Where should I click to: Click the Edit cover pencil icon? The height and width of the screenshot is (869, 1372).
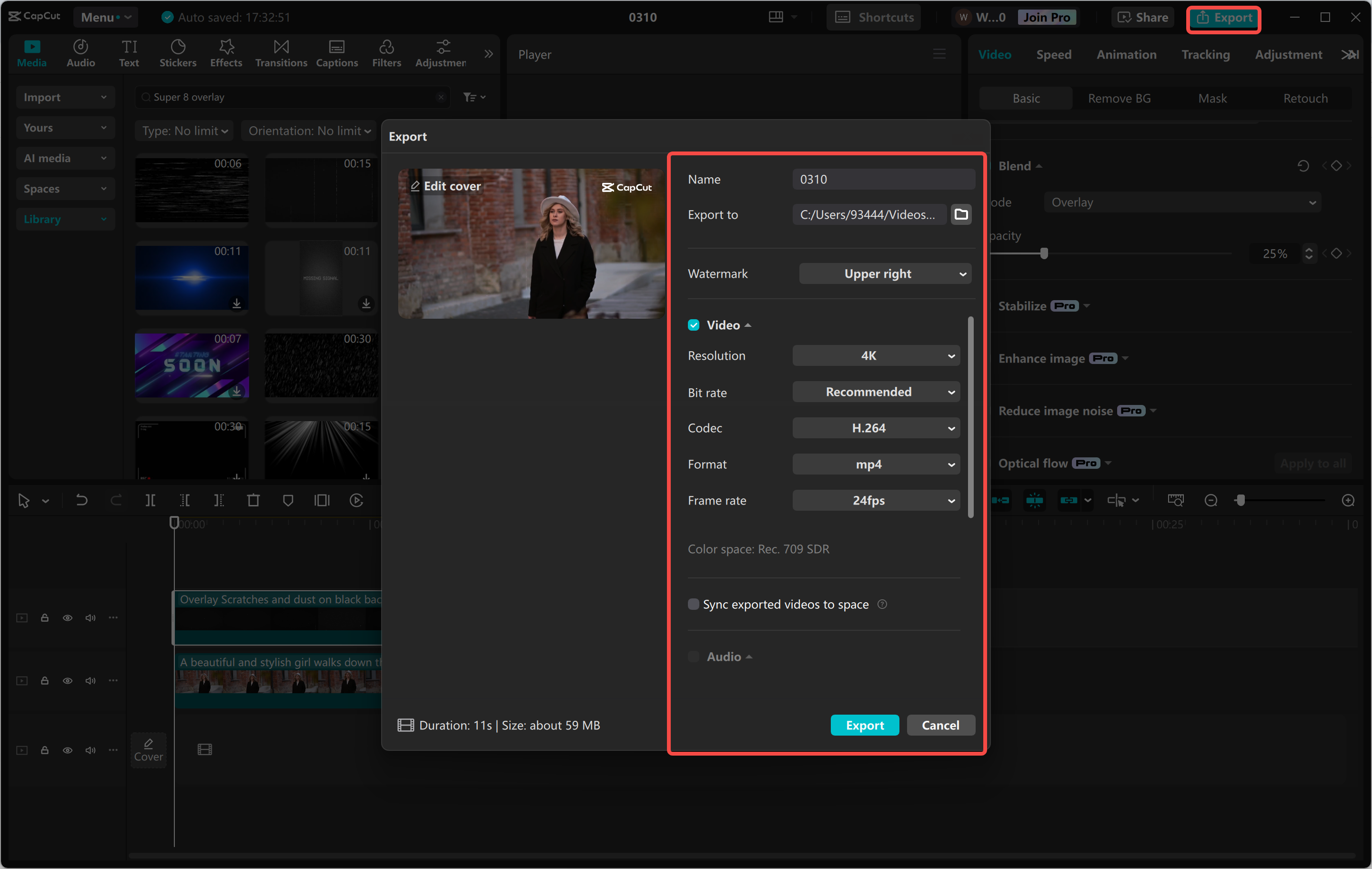pyautogui.click(x=415, y=186)
